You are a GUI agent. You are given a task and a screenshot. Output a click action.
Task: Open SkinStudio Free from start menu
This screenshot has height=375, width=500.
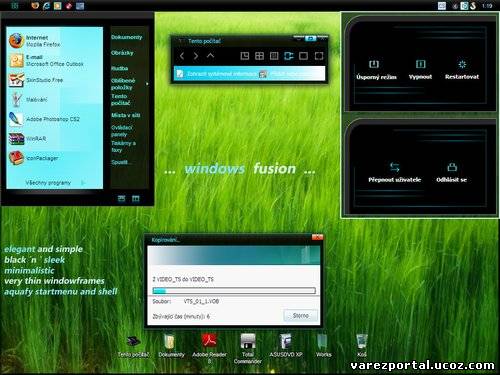click(x=36, y=80)
